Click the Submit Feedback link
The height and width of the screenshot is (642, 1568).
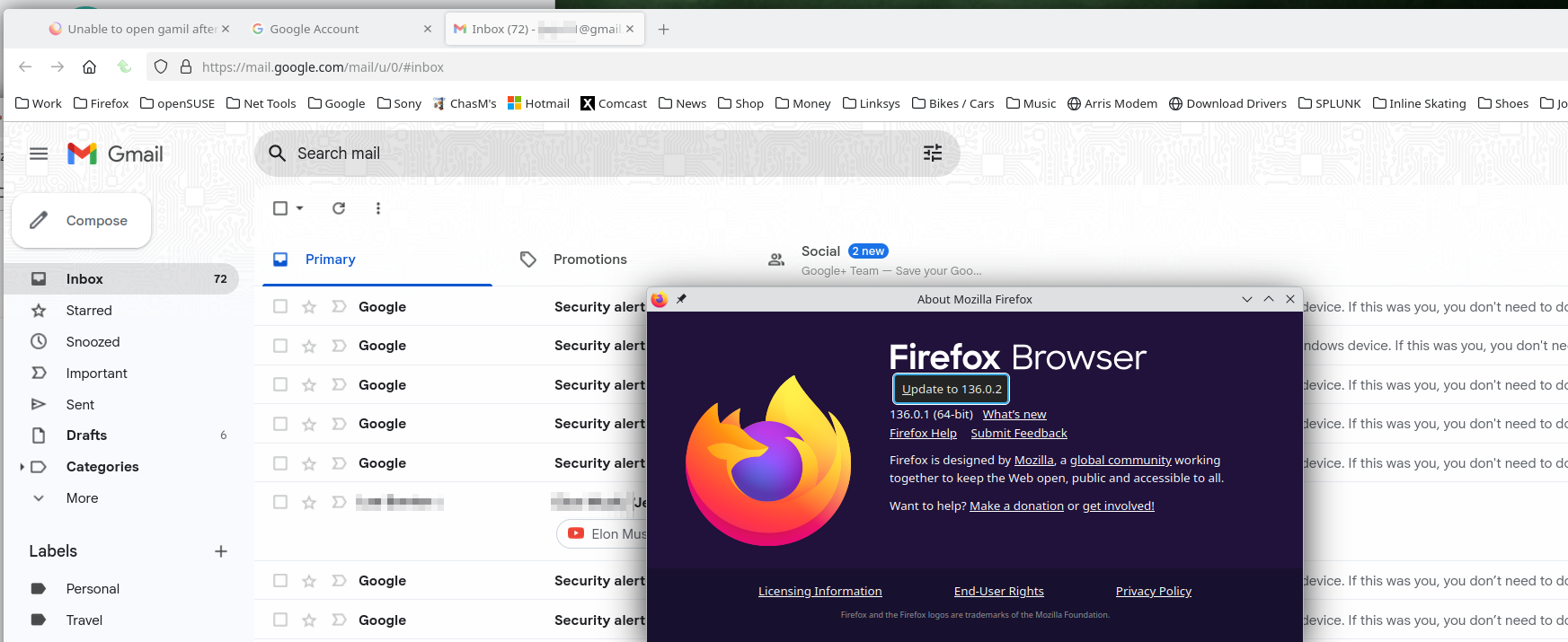pyautogui.click(x=1019, y=433)
